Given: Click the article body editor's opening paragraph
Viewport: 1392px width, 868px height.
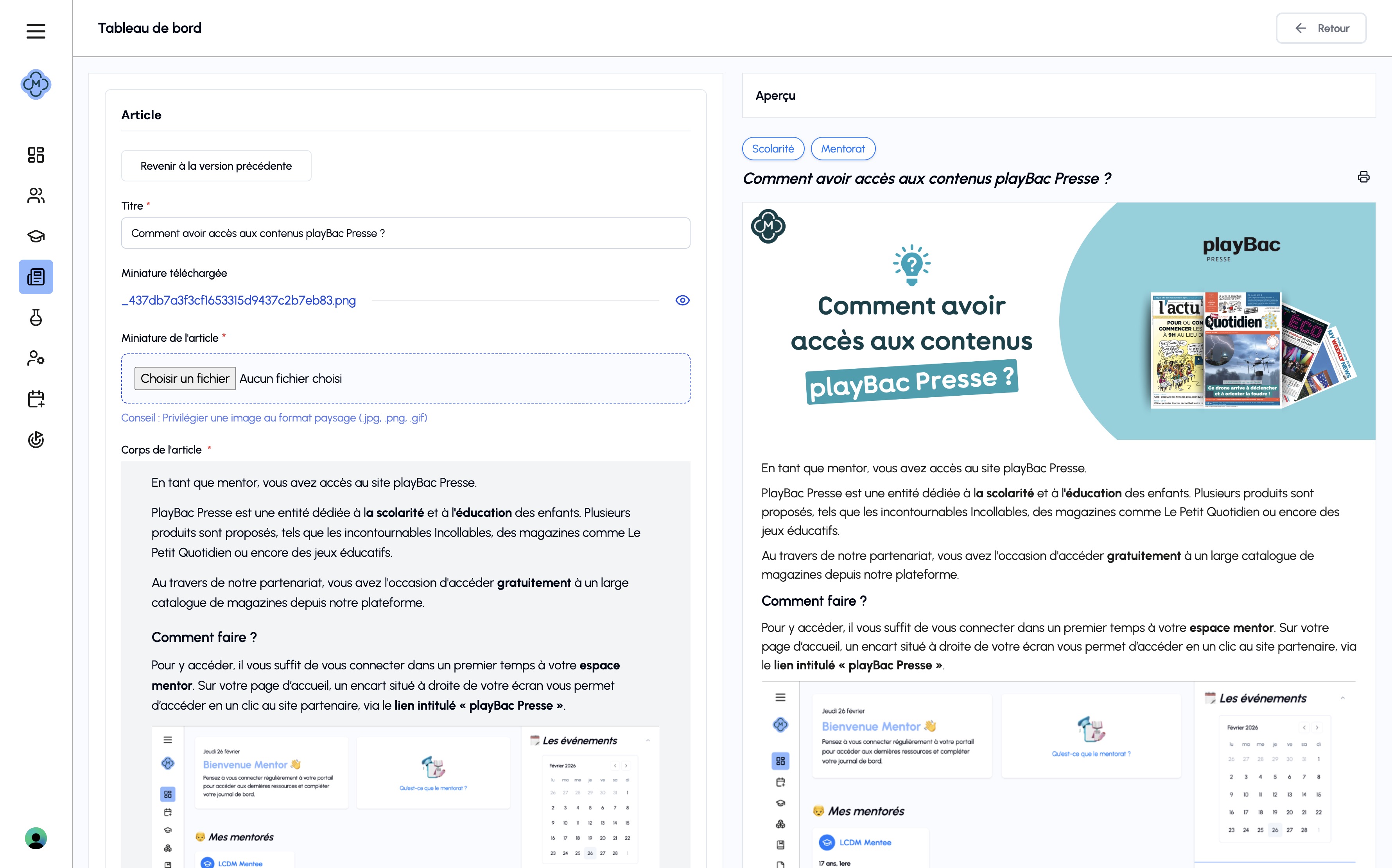Looking at the screenshot, I should tap(314, 483).
